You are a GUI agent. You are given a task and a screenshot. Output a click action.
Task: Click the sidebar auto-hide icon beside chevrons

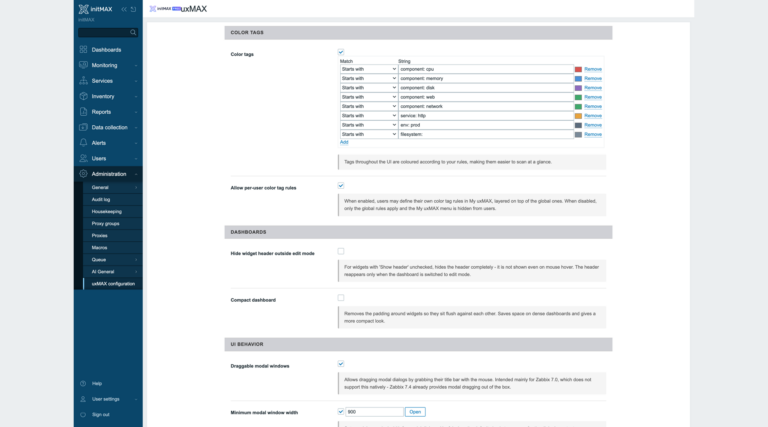click(x=133, y=9)
